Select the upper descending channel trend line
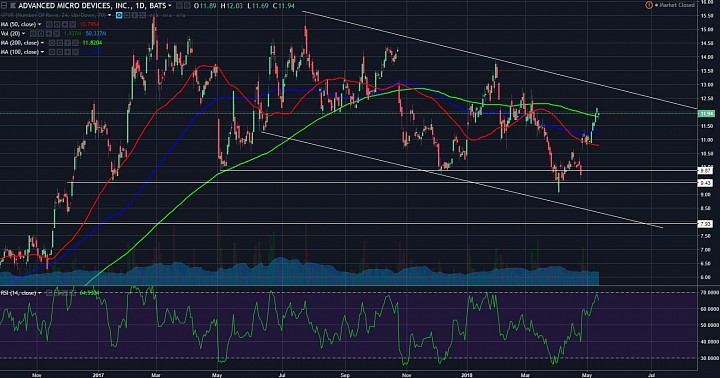 coord(500,60)
